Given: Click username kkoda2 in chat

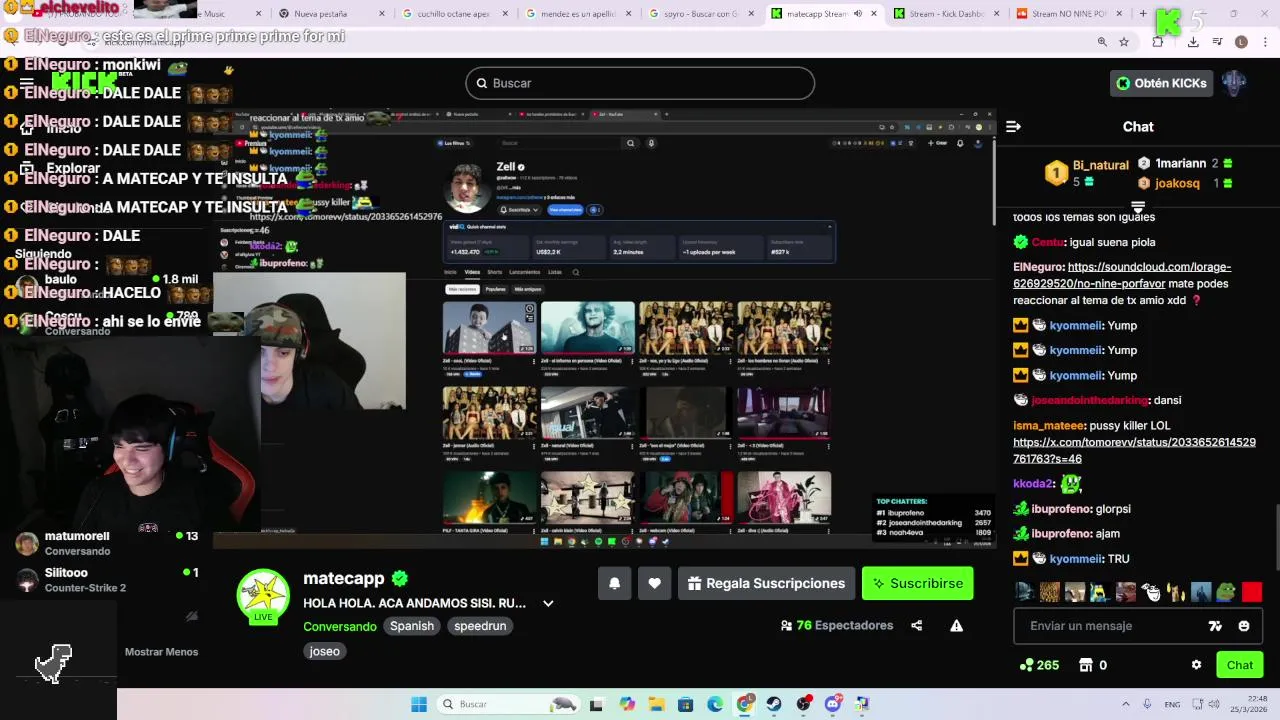Looking at the screenshot, I should [1034, 484].
